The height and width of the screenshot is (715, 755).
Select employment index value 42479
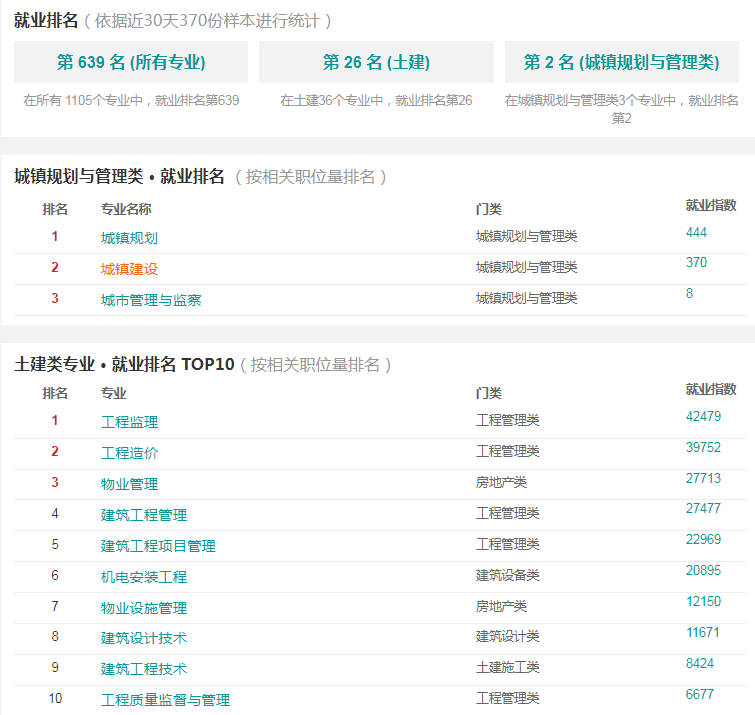703,416
